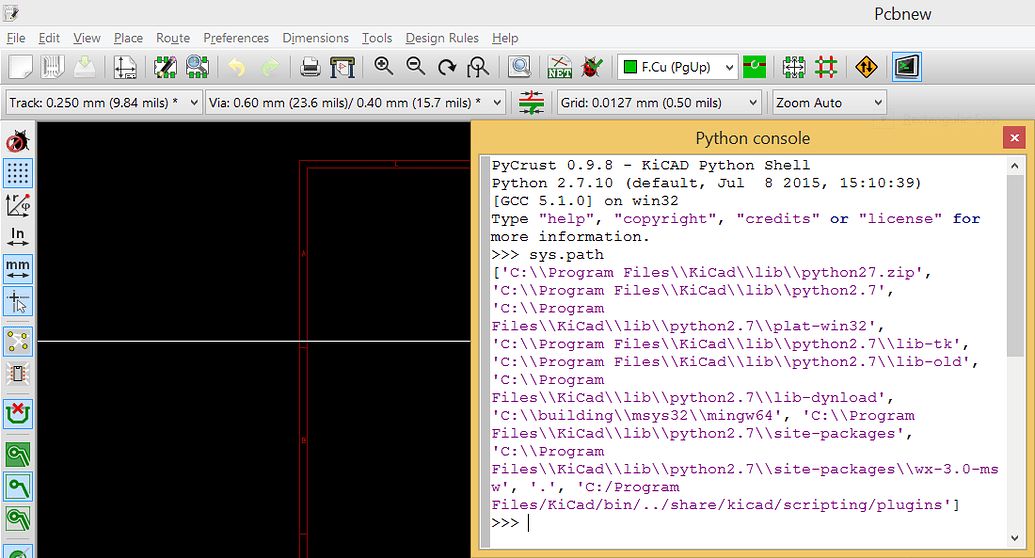
Task: Toggle board ratsnest display
Action: [18, 342]
